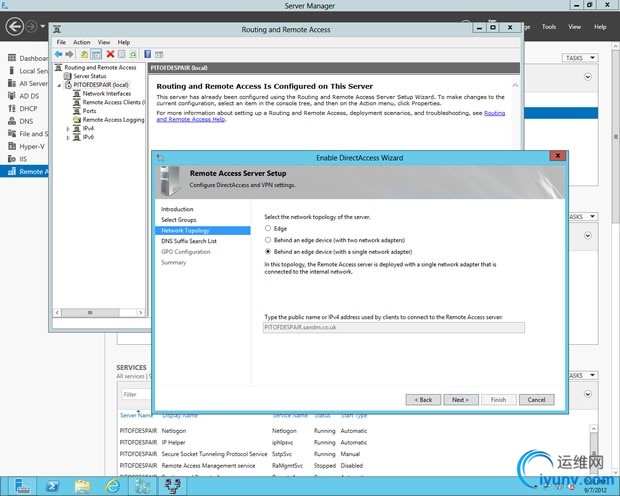Viewport: 620px width, 496px height.
Task: Open Network Interfaces tree node
Action: click(107, 93)
